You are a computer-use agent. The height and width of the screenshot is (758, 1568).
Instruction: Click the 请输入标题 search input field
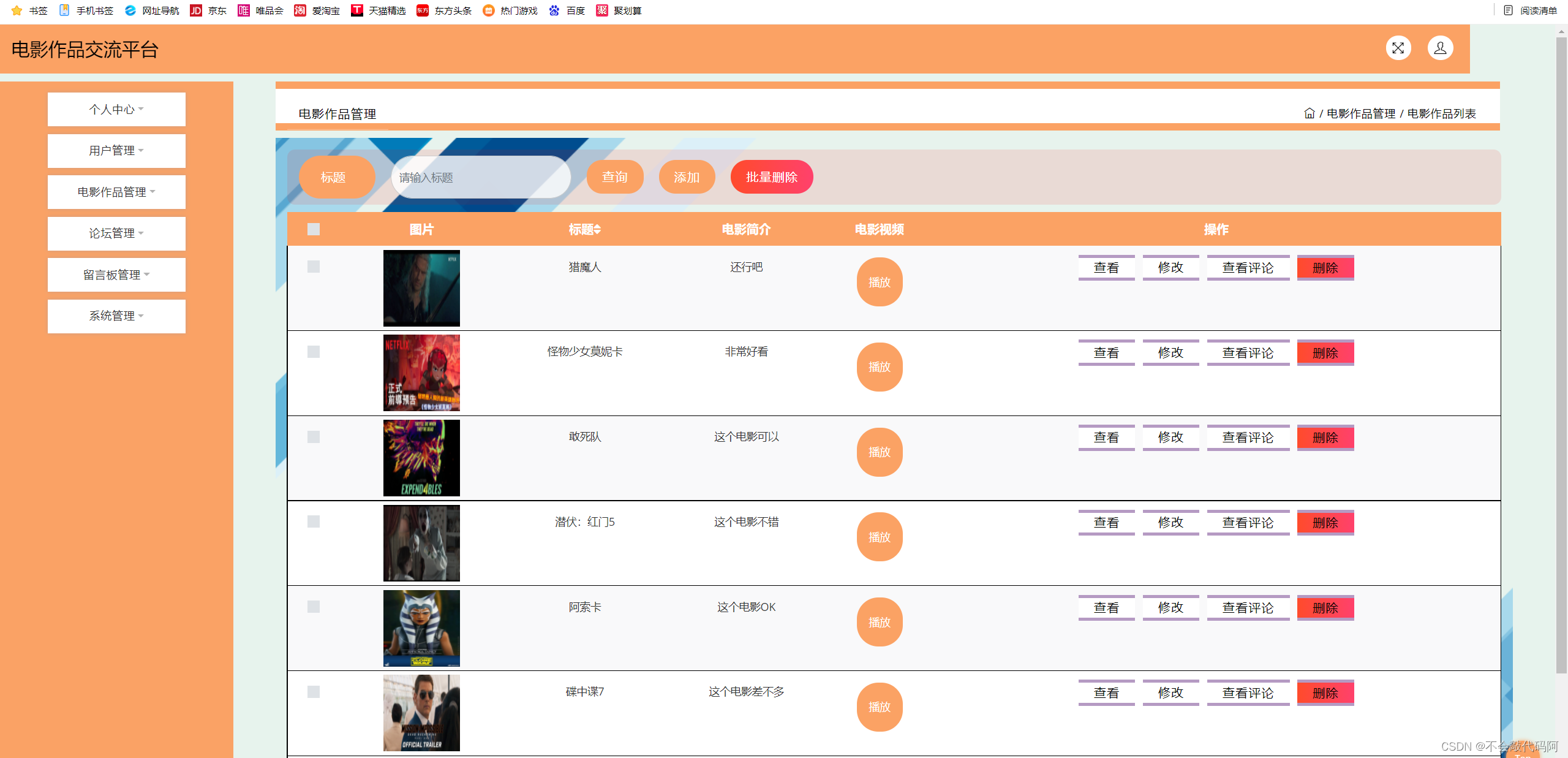pos(481,177)
